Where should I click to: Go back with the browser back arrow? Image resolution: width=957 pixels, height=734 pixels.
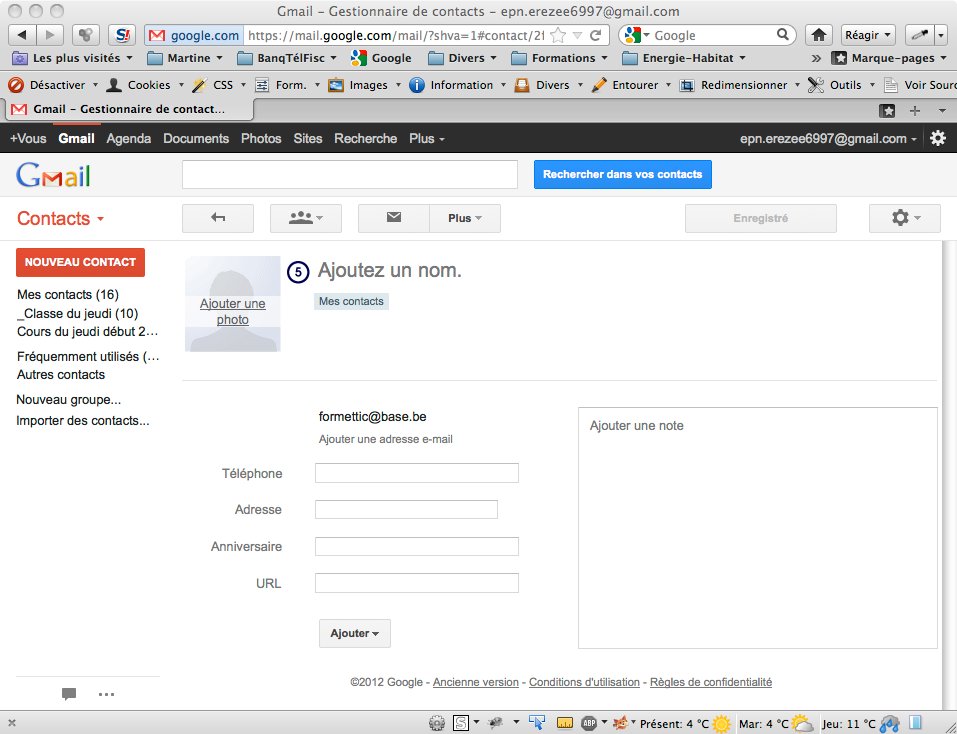click(23, 35)
